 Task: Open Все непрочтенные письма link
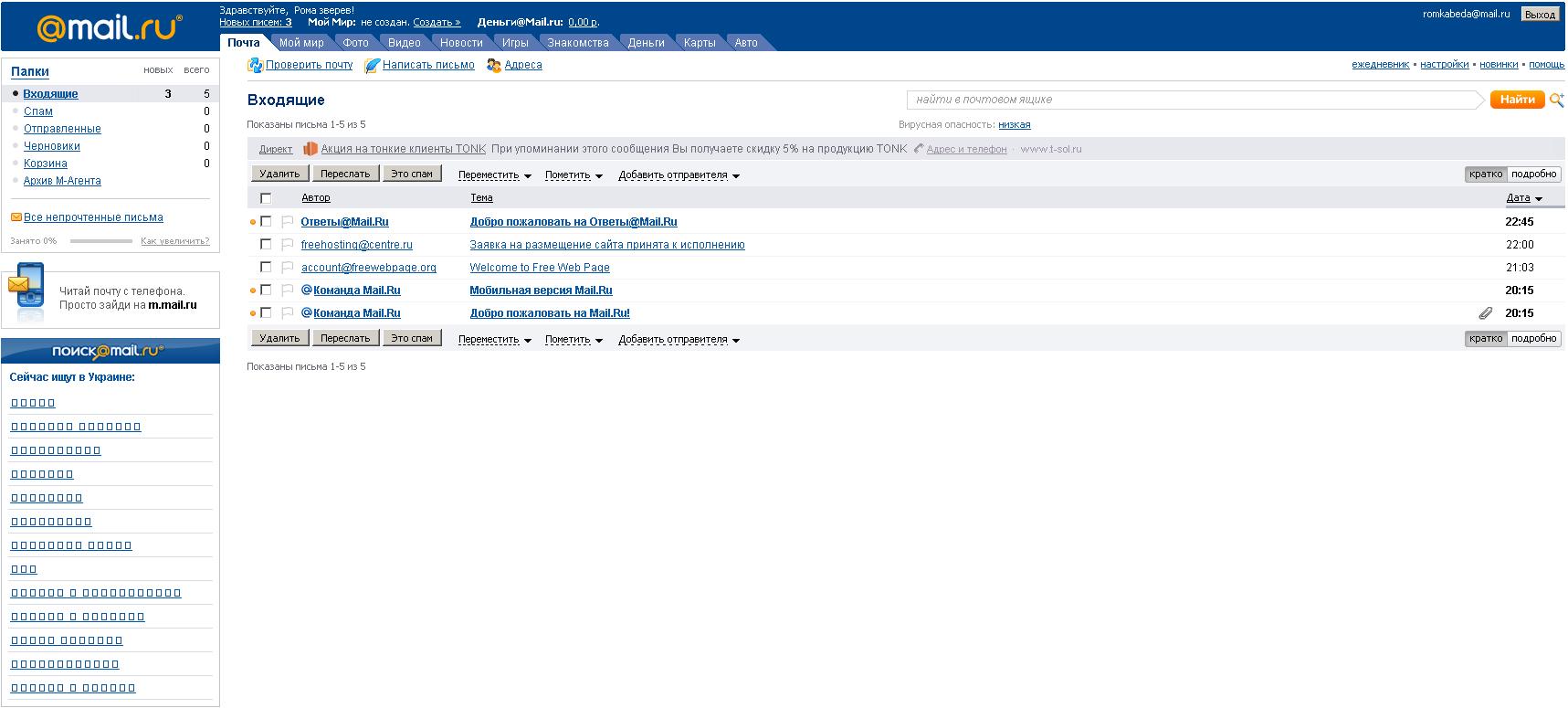pos(93,217)
